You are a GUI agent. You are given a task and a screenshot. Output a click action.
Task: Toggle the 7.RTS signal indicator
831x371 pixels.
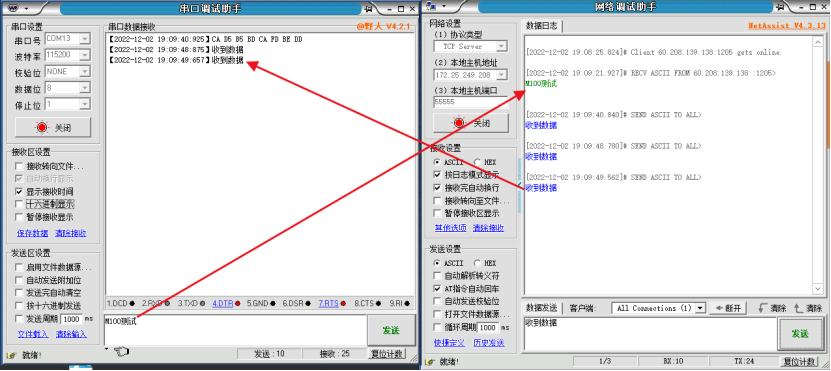[x=332, y=303]
